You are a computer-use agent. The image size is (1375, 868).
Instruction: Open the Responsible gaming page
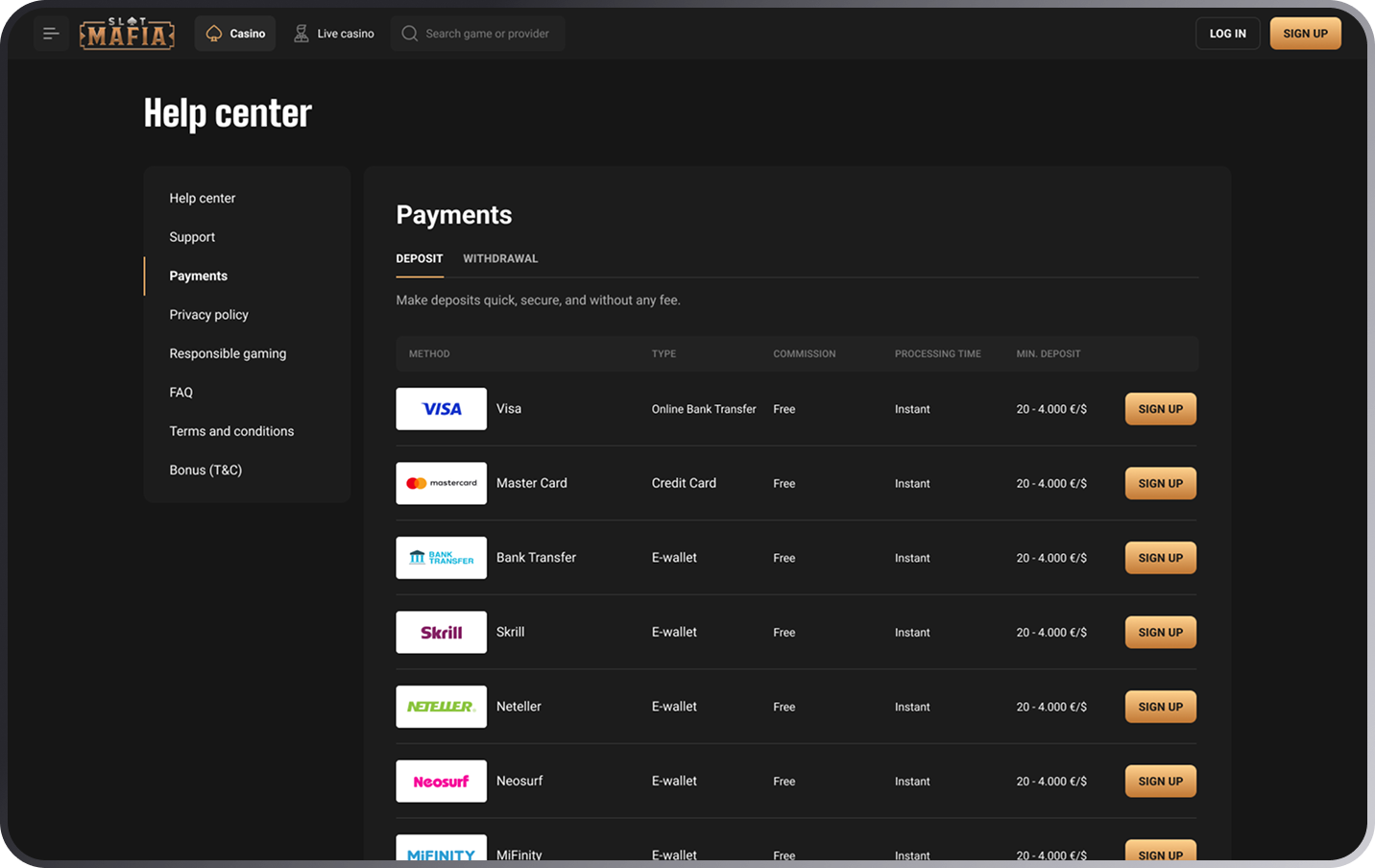tap(228, 353)
